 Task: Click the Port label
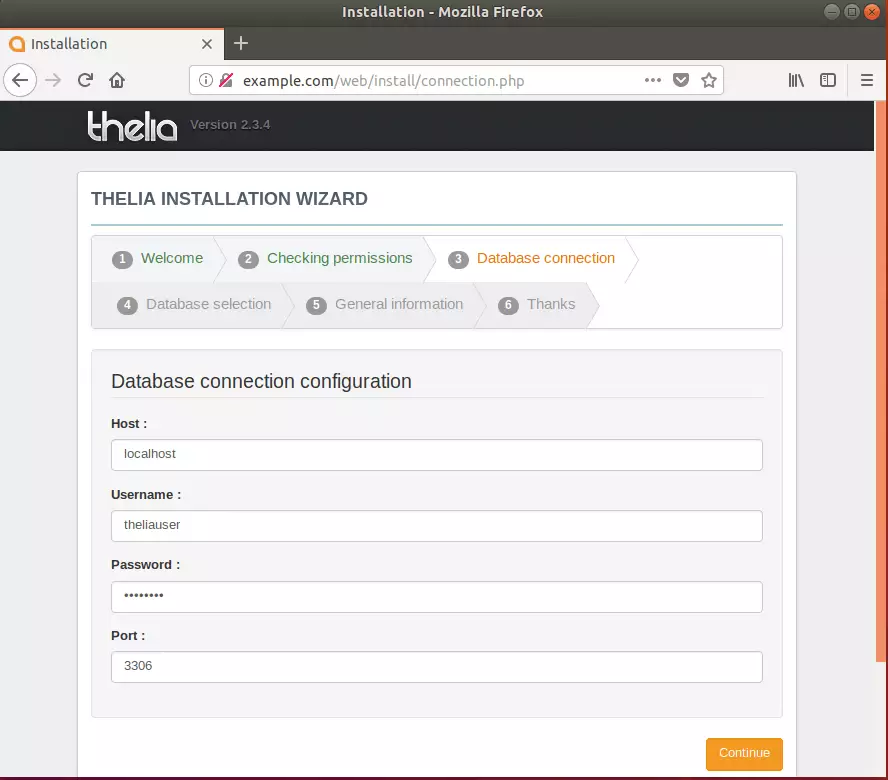(128, 636)
